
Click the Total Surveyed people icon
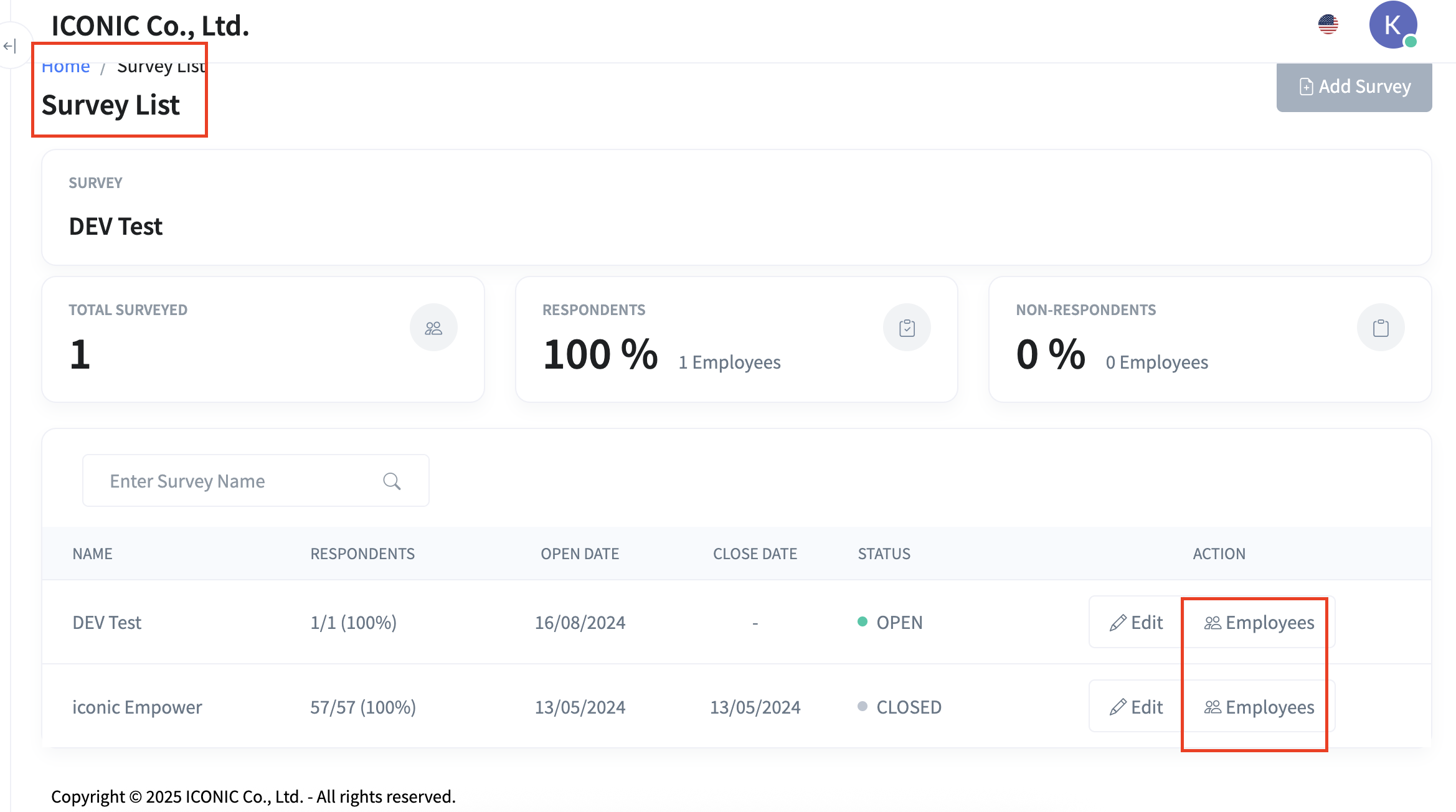(x=433, y=328)
